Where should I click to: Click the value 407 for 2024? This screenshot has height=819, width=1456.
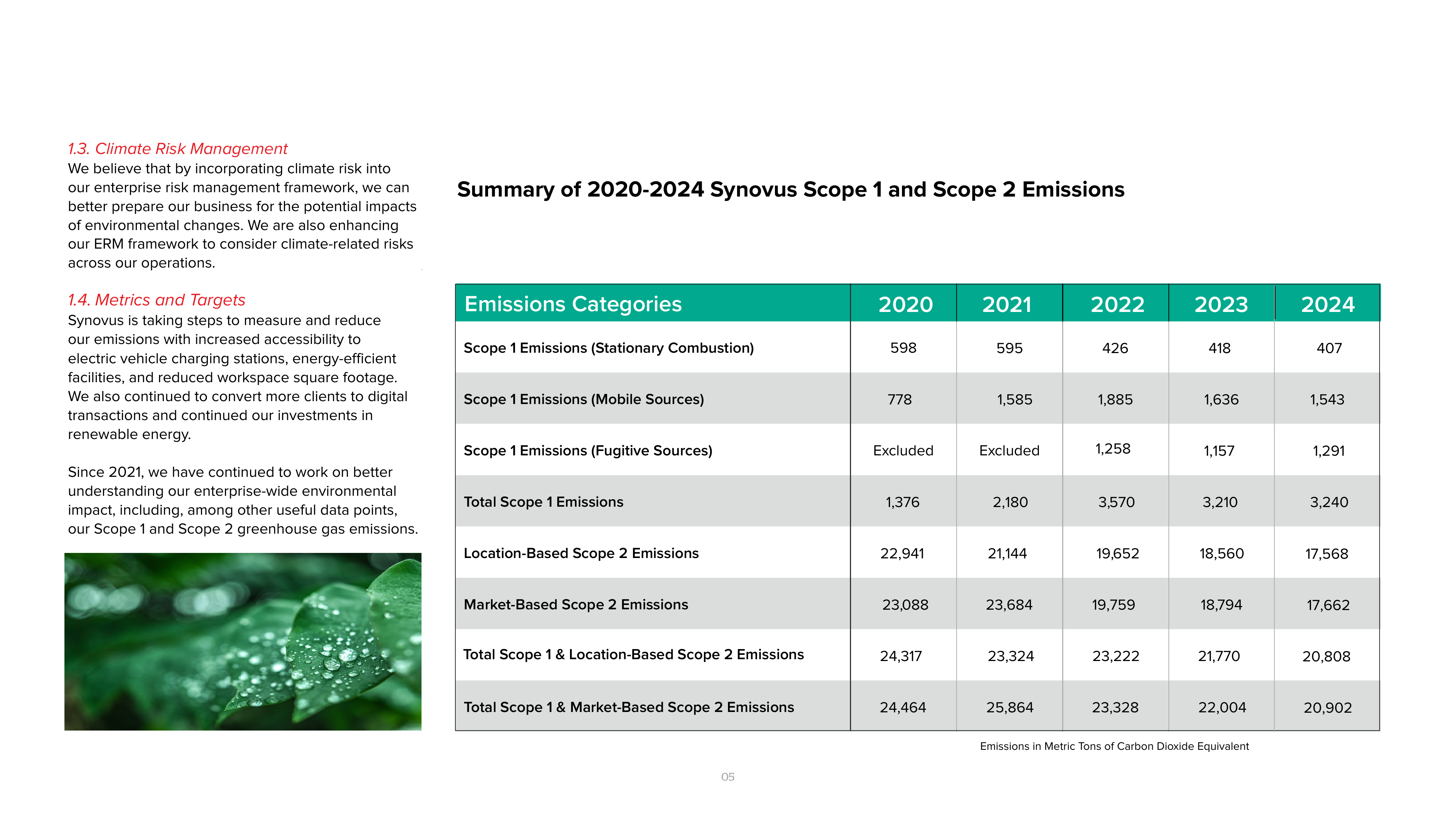coord(1329,348)
